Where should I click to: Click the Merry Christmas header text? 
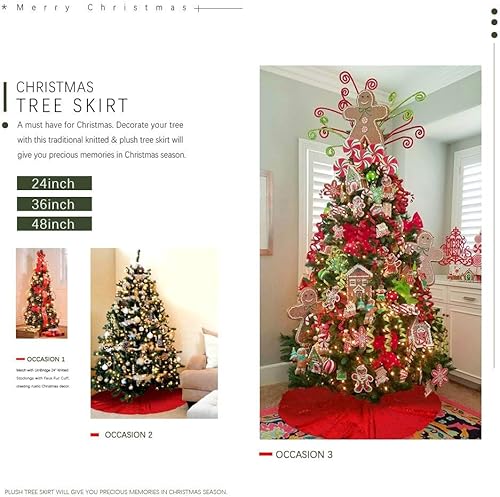[x=102, y=8]
